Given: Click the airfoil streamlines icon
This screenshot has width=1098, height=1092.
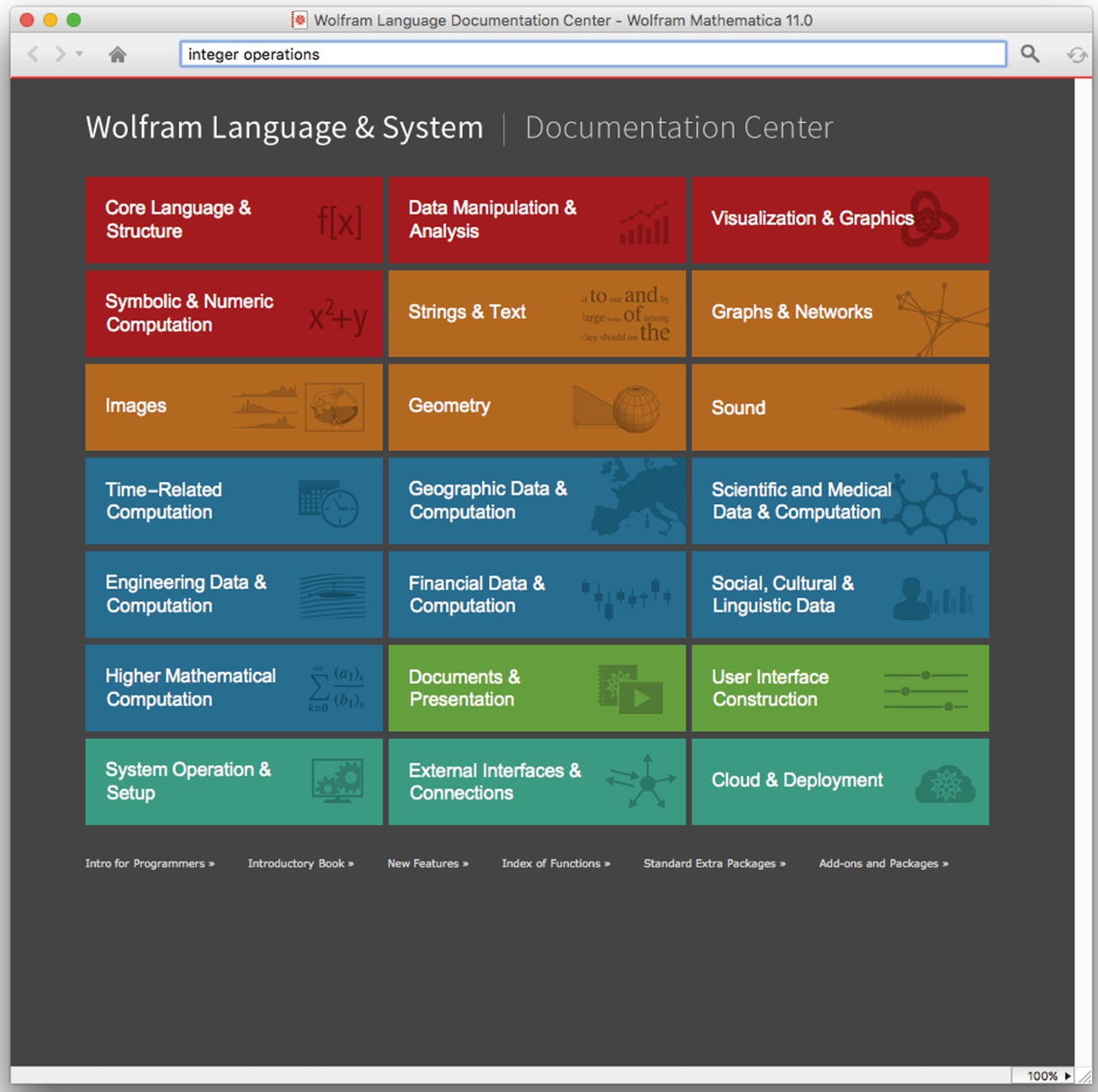Looking at the screenshot, I should (x=333, y=596).
